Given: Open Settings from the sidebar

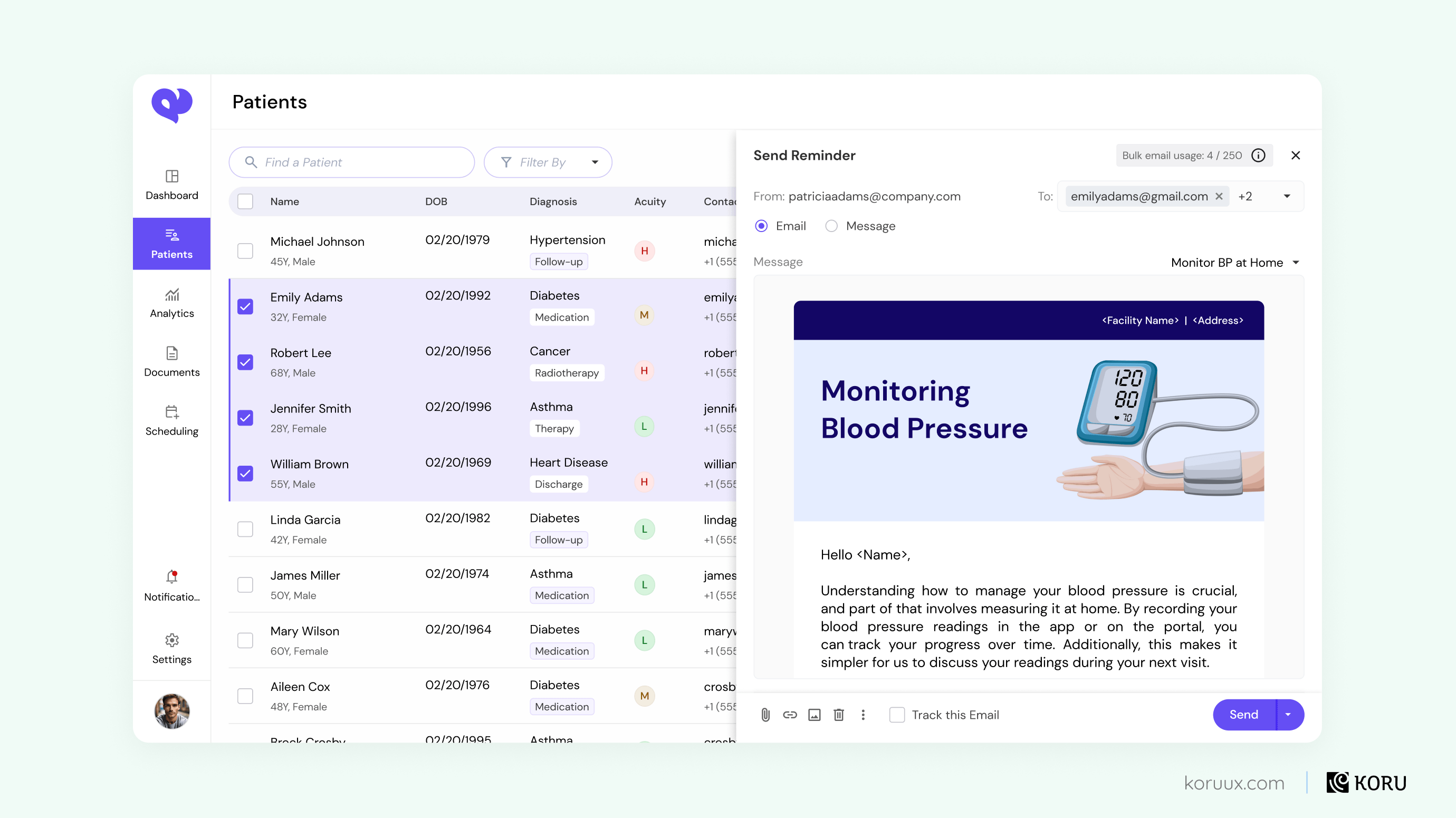Looking at the screenshot, I should point(171,649).
